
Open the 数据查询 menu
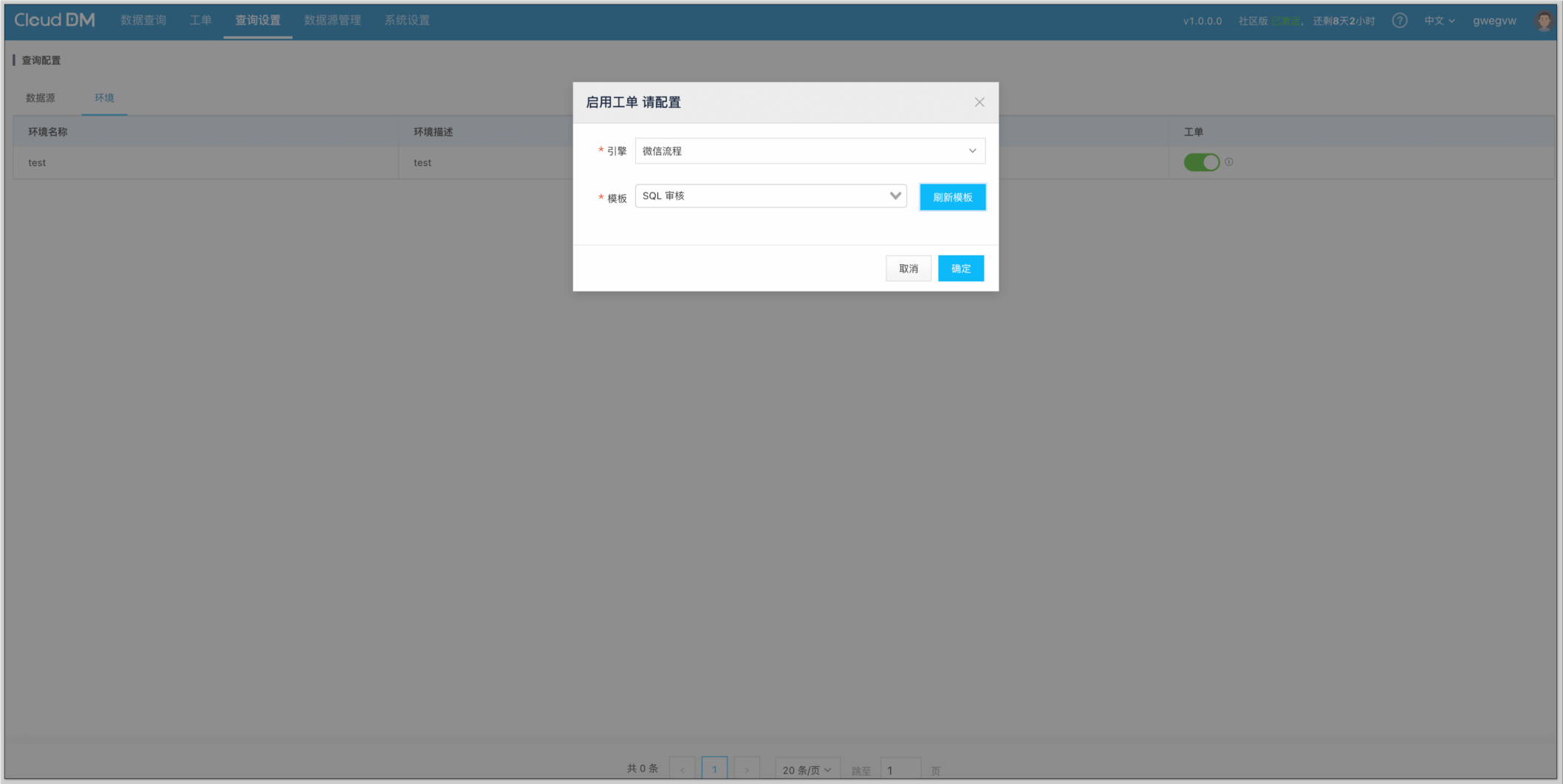pyautogui.click(x=143, y=21)
